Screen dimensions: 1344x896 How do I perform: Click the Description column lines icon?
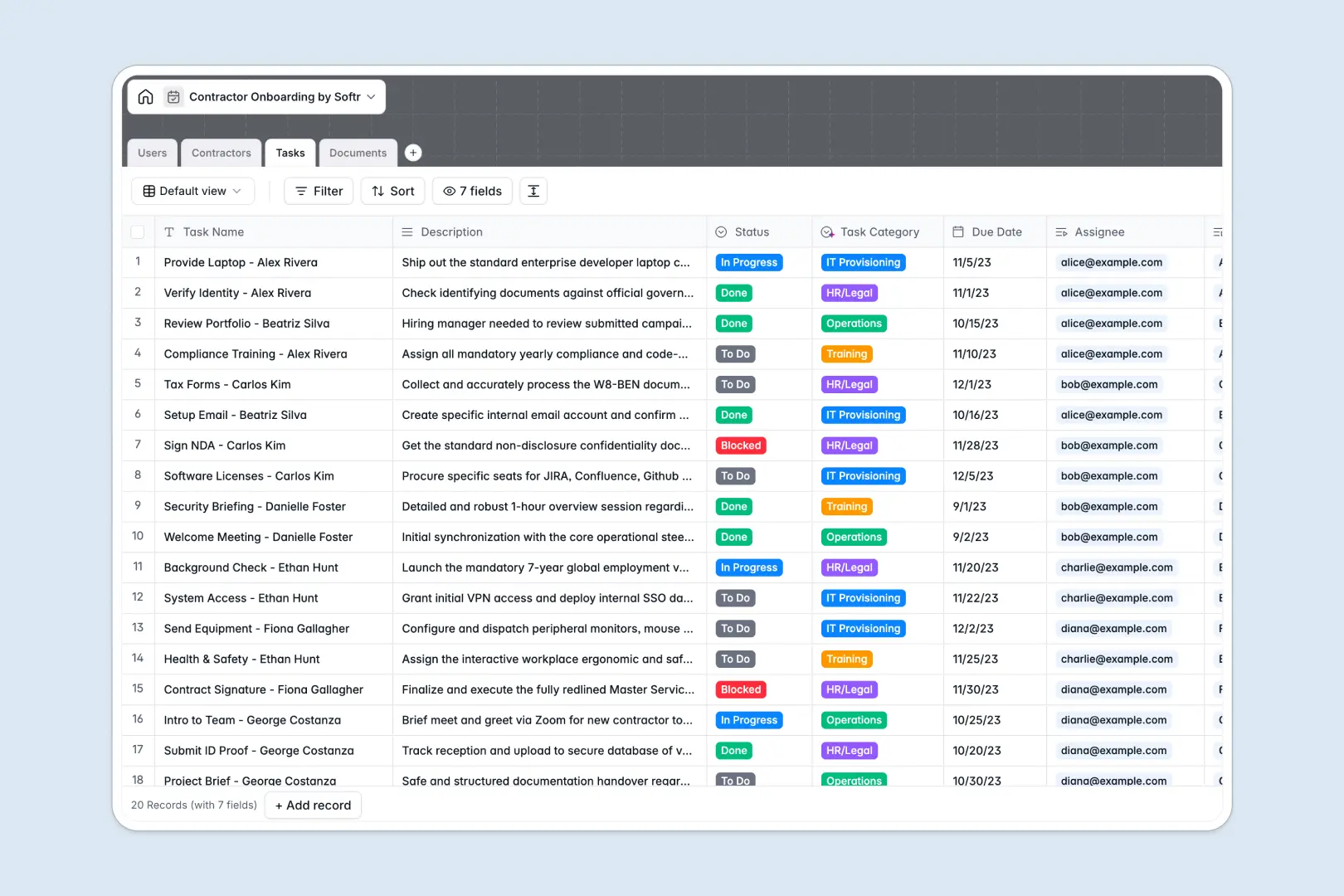point(406,231)
